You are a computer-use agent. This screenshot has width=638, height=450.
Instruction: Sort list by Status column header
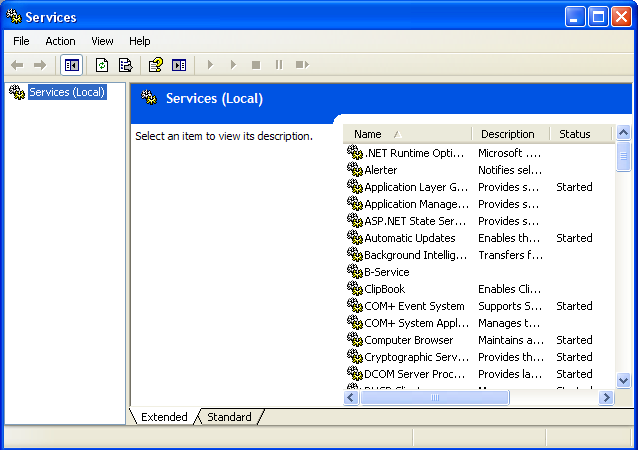click(575, 134)
